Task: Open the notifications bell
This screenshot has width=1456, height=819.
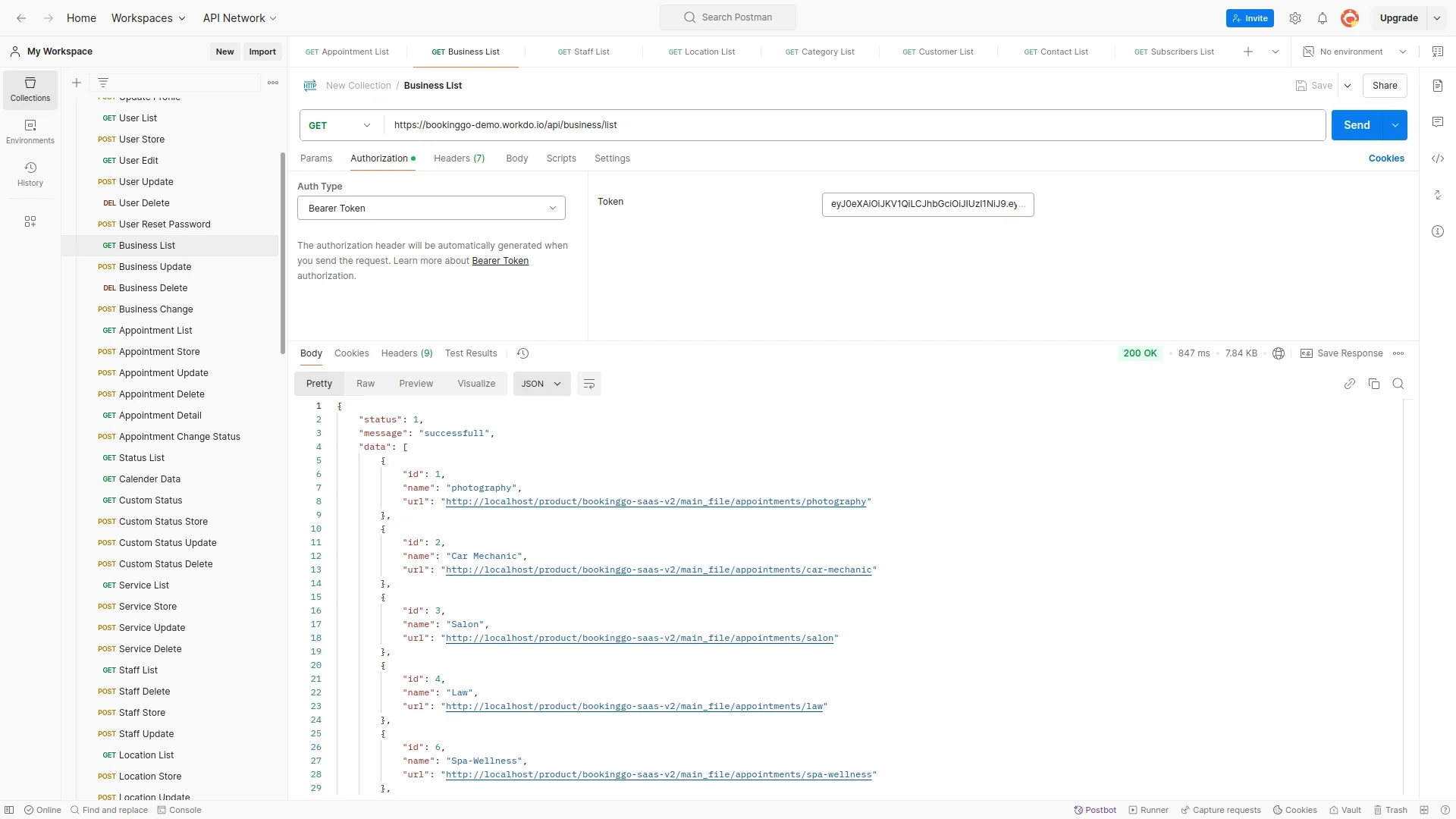Action: [x=1322, y=18]
